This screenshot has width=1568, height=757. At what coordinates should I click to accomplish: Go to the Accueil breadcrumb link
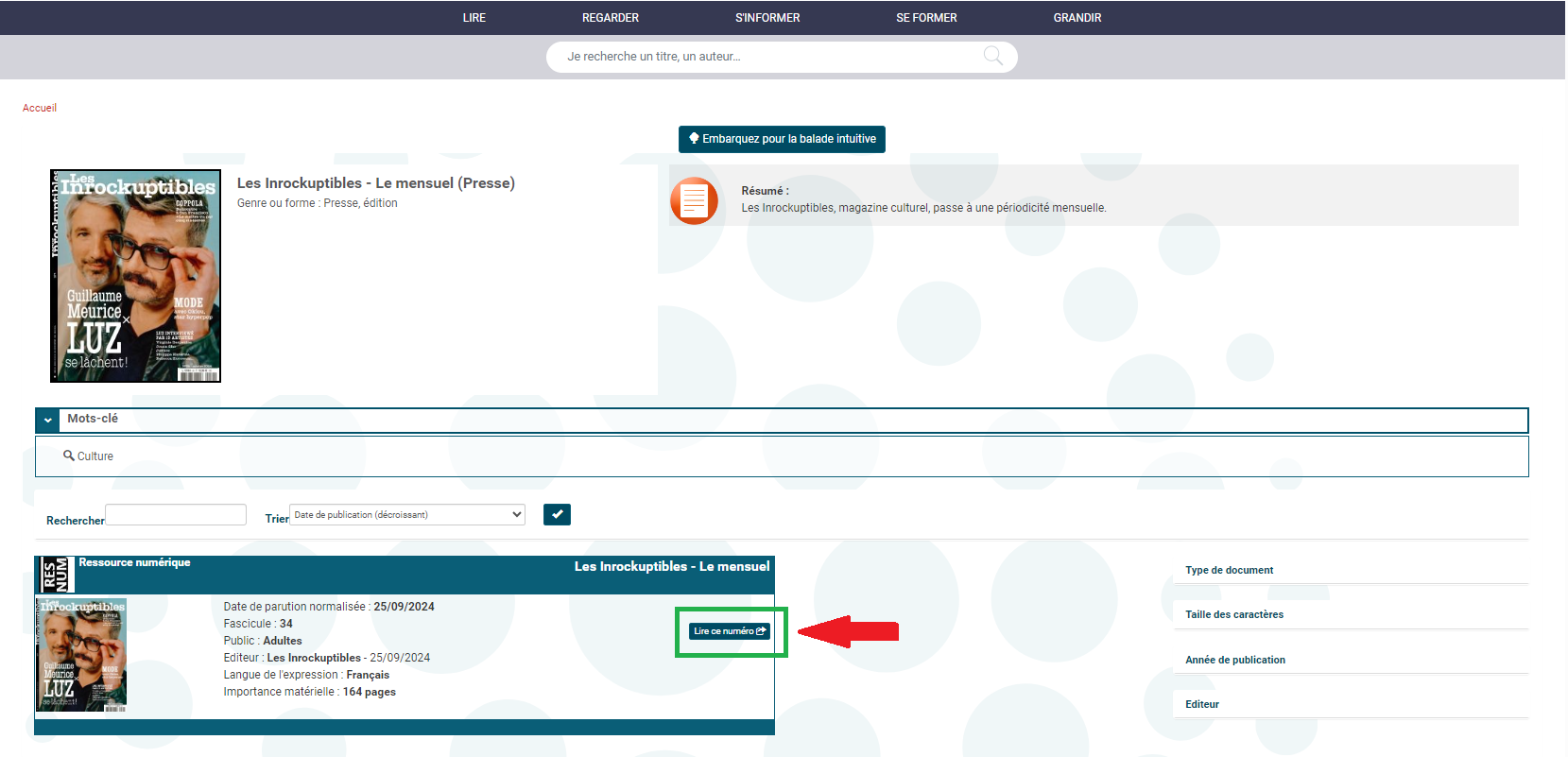40,108
